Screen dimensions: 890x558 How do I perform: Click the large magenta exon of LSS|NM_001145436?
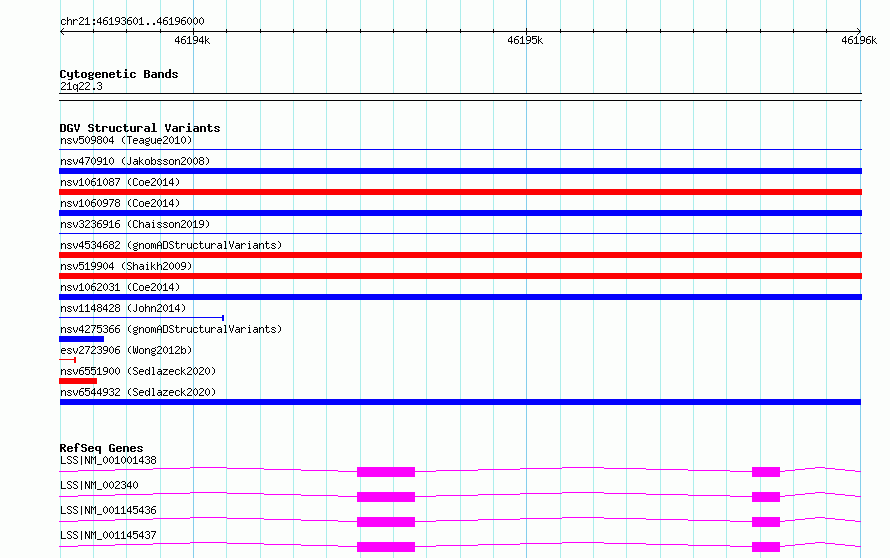(x=386, y=522)
